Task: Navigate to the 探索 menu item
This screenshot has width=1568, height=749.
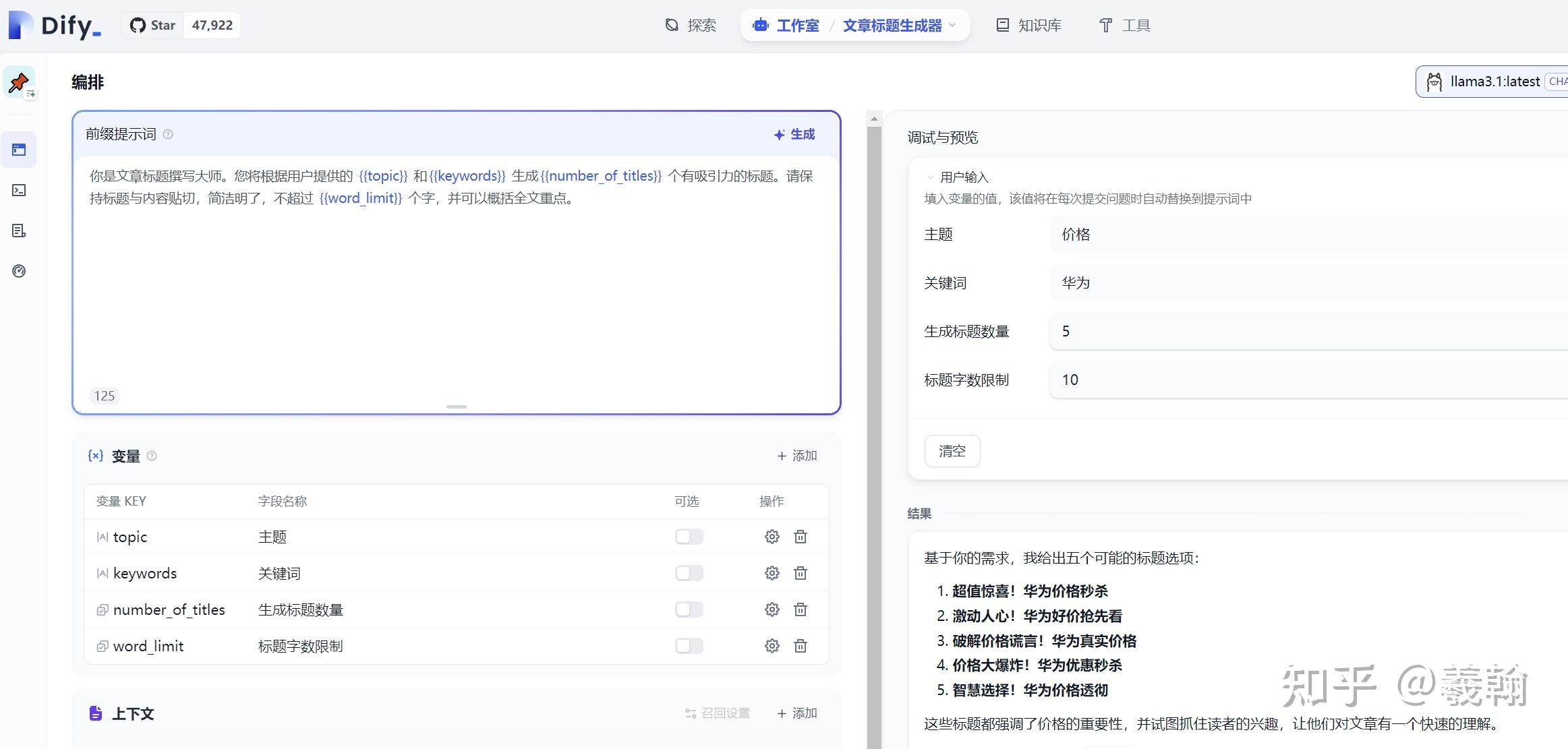Action: 691,25
